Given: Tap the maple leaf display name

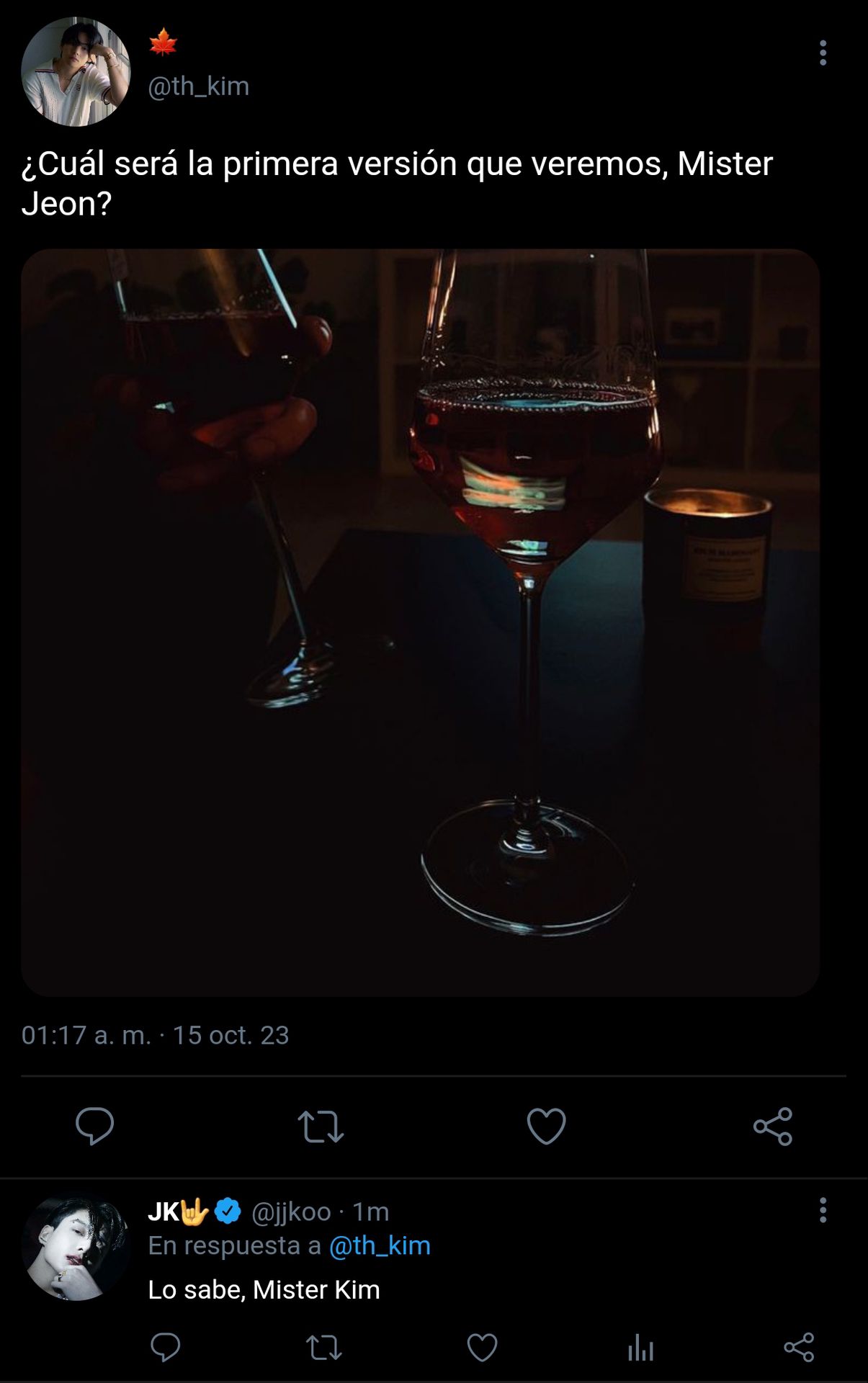Looking at the screenshot, I should (x=163, y=42).
